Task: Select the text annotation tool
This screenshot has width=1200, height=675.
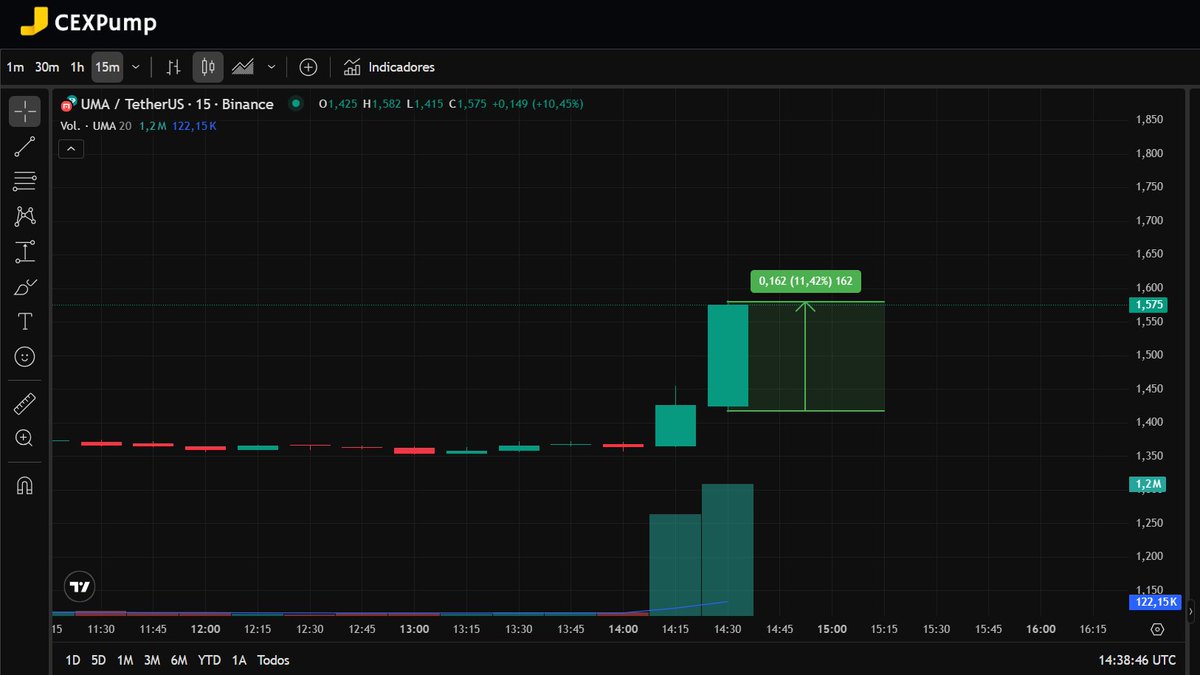Action: [25, 321]
